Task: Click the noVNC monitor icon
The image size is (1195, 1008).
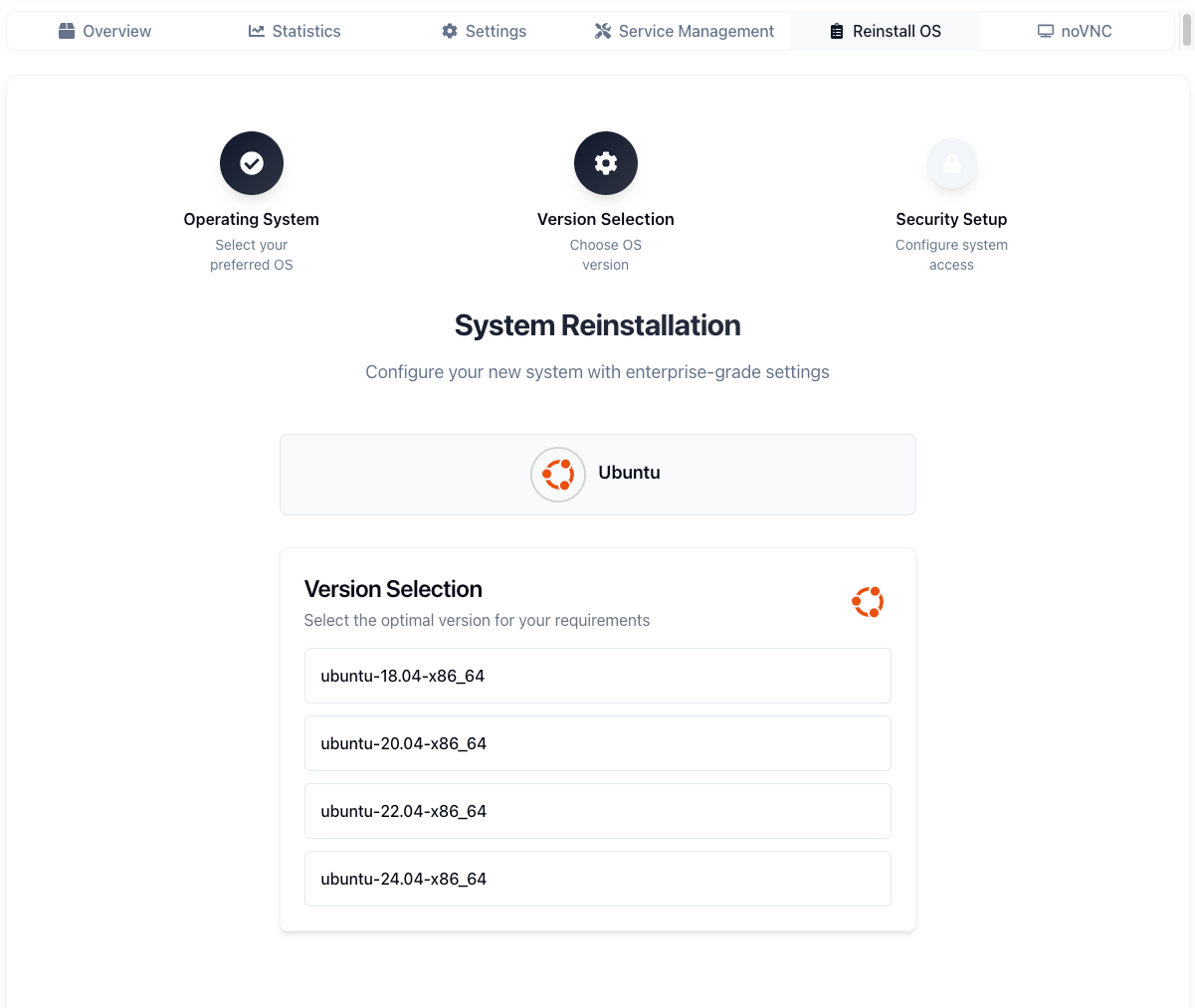Action: click(1046, 31)
